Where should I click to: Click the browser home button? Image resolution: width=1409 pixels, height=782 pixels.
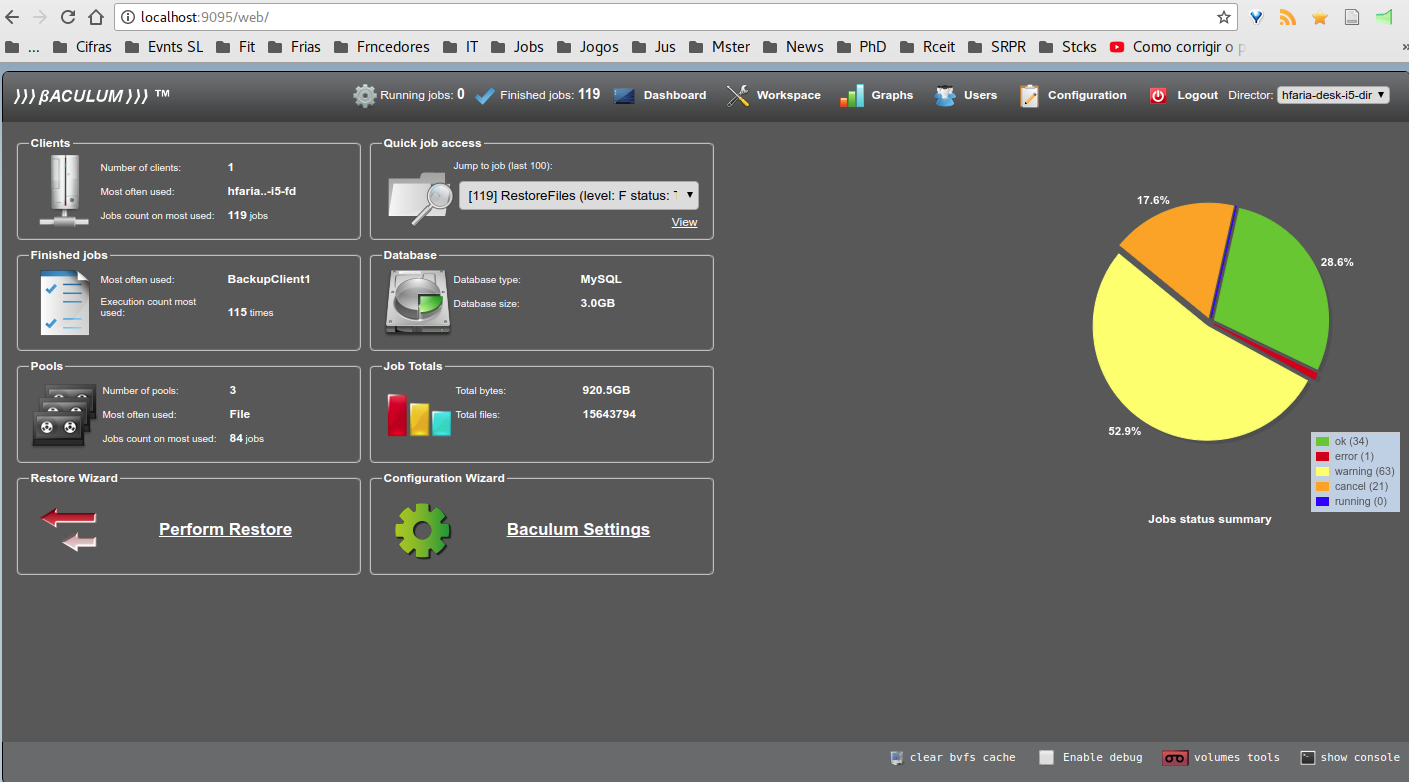pyautogui.click(x=96, y=17)
